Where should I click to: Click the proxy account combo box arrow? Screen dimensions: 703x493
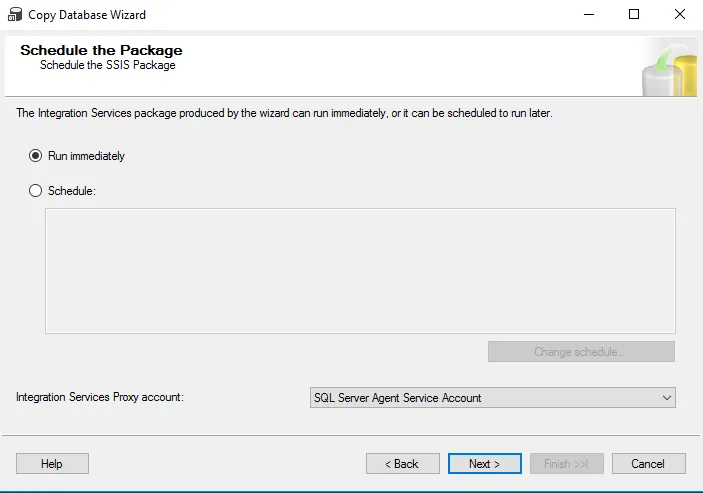pyautogui.click(x=667, y=398)
